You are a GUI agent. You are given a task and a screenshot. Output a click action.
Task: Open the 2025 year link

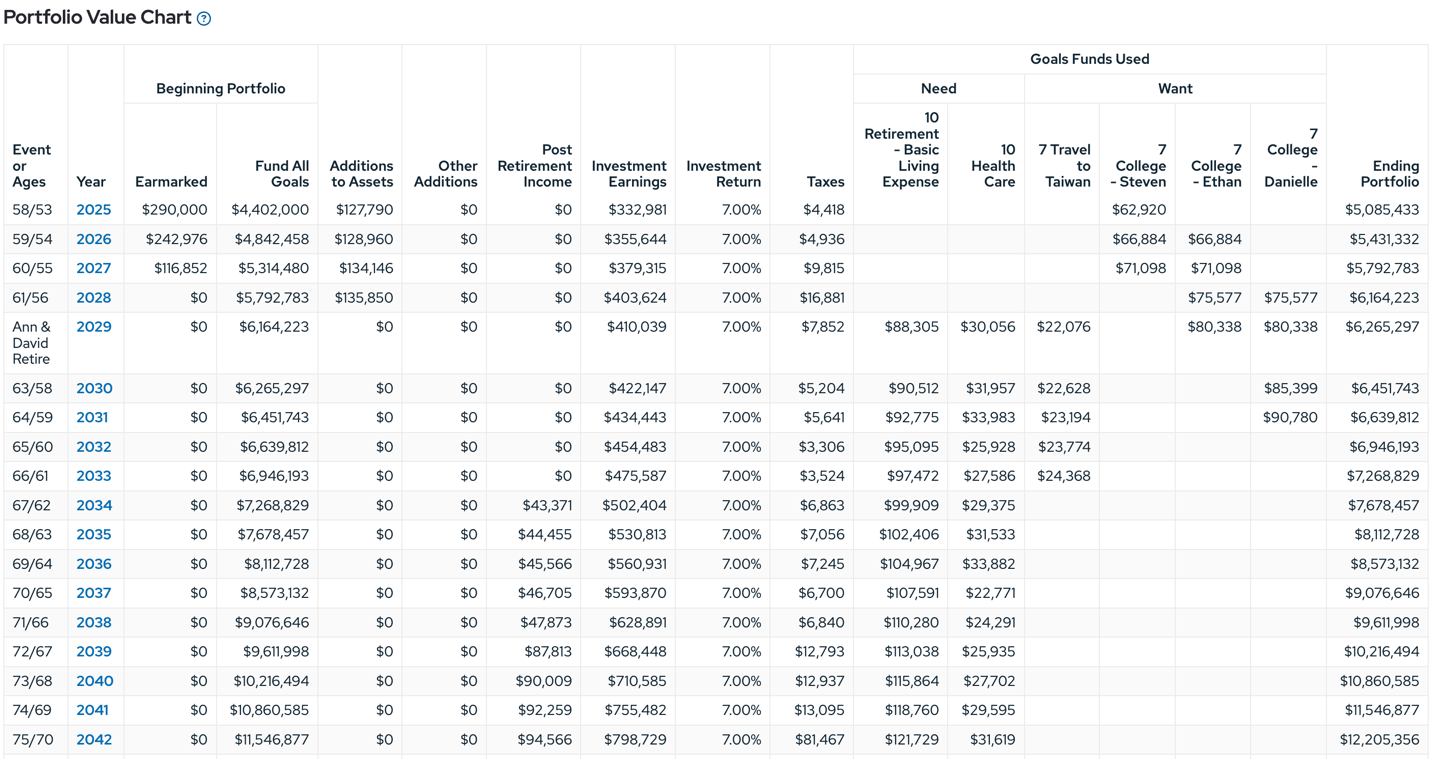click(93, 210)
